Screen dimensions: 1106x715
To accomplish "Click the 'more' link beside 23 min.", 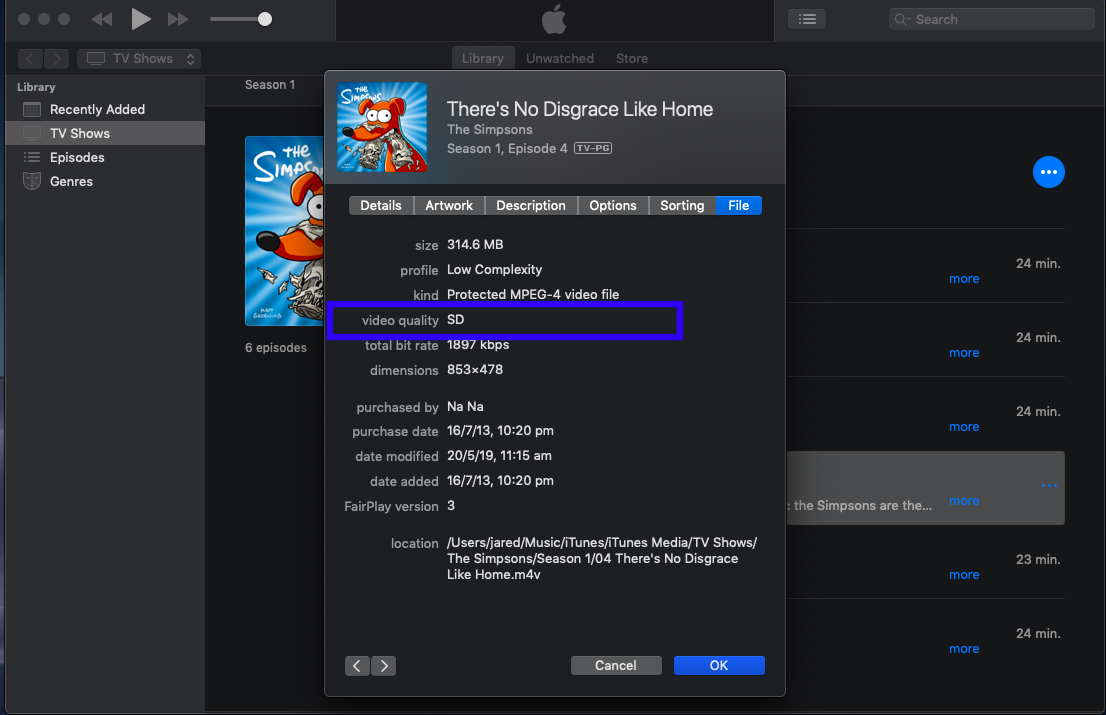I will pyautogui.click(x=964, y=575).
